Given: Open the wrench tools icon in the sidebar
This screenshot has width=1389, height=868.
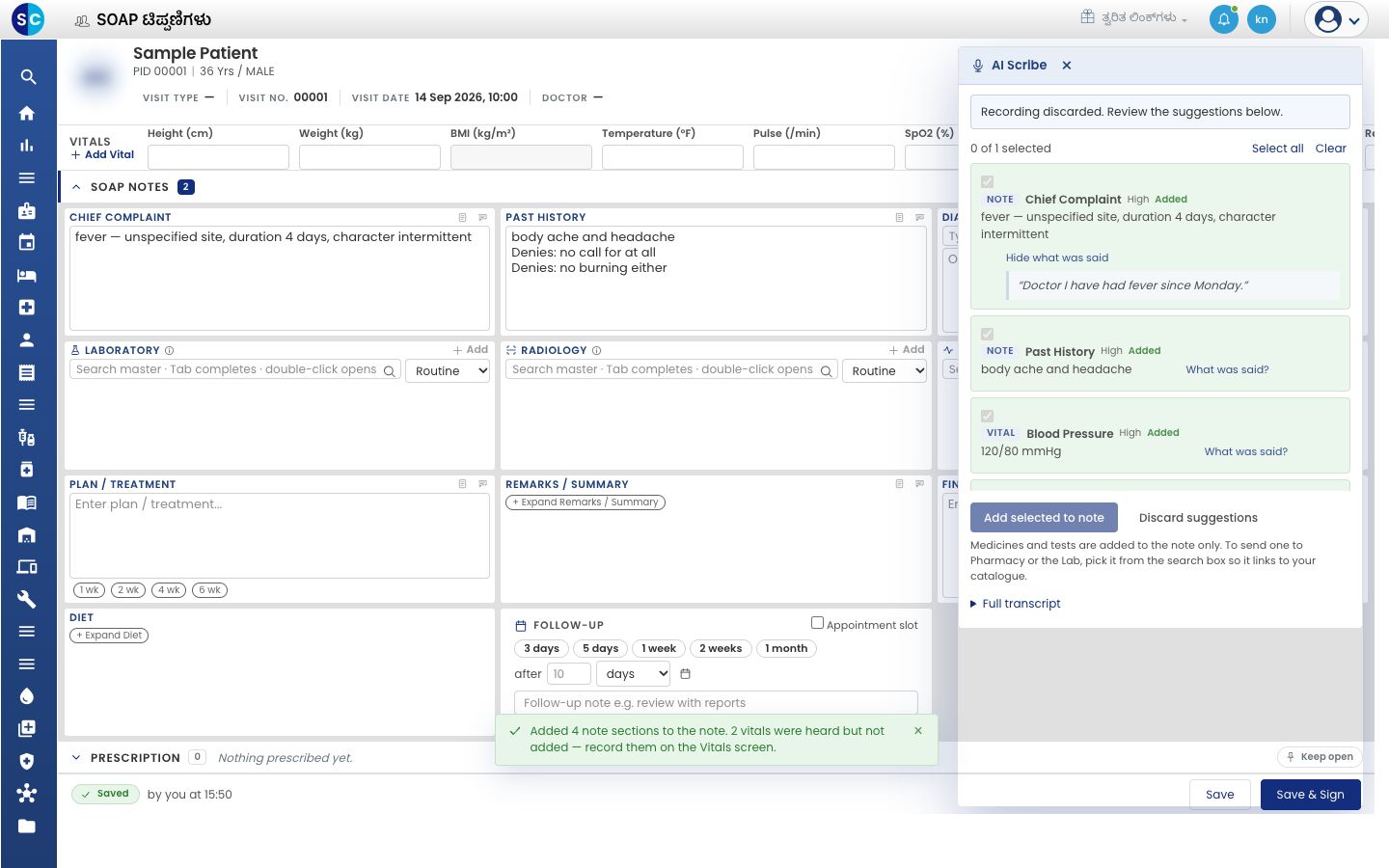Looking at the screenshot, I should (27, 599).
